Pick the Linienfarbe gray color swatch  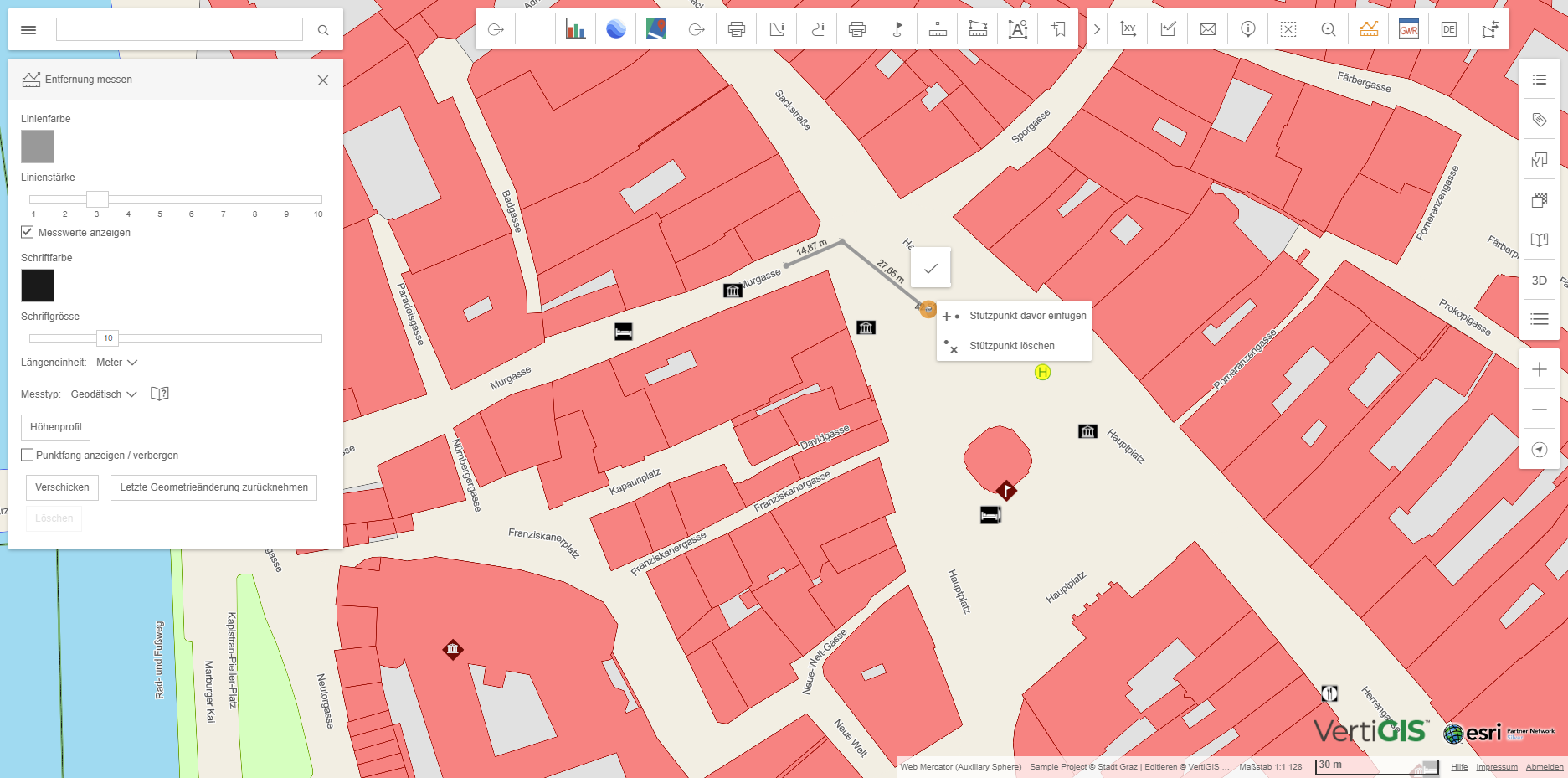(38, 147)
